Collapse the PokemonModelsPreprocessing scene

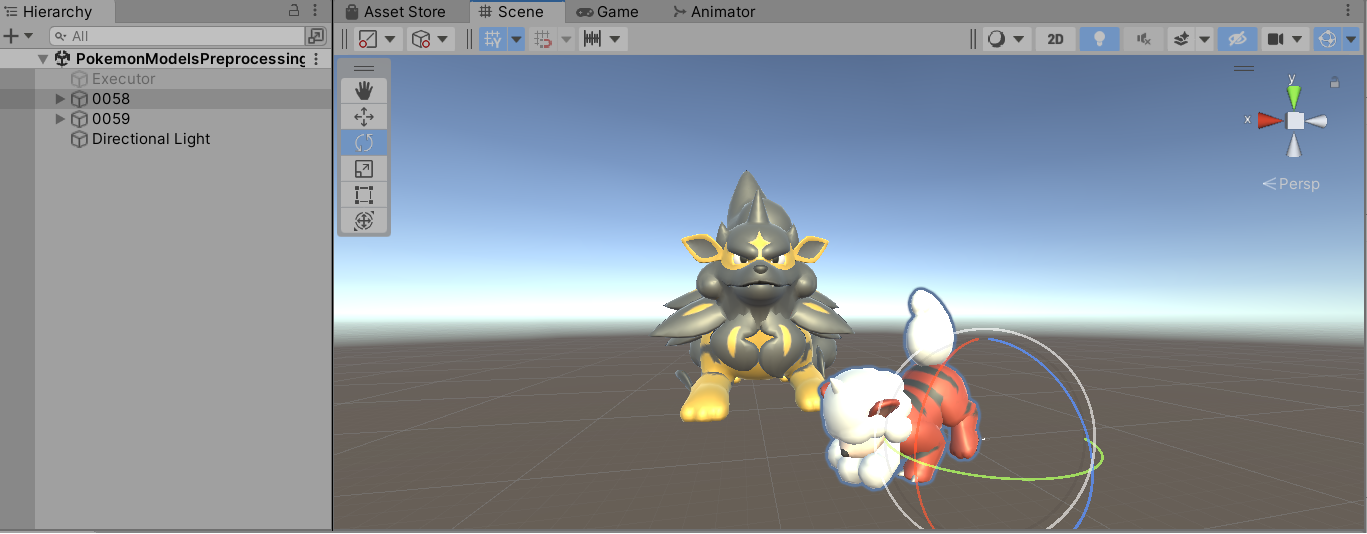coord(43,59)
